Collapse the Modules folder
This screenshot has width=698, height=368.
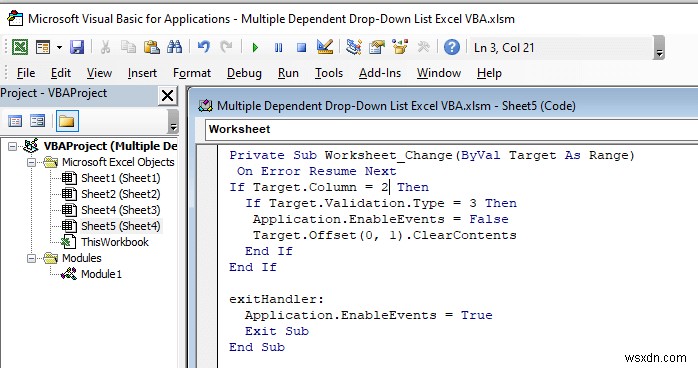tap(31, 258)
